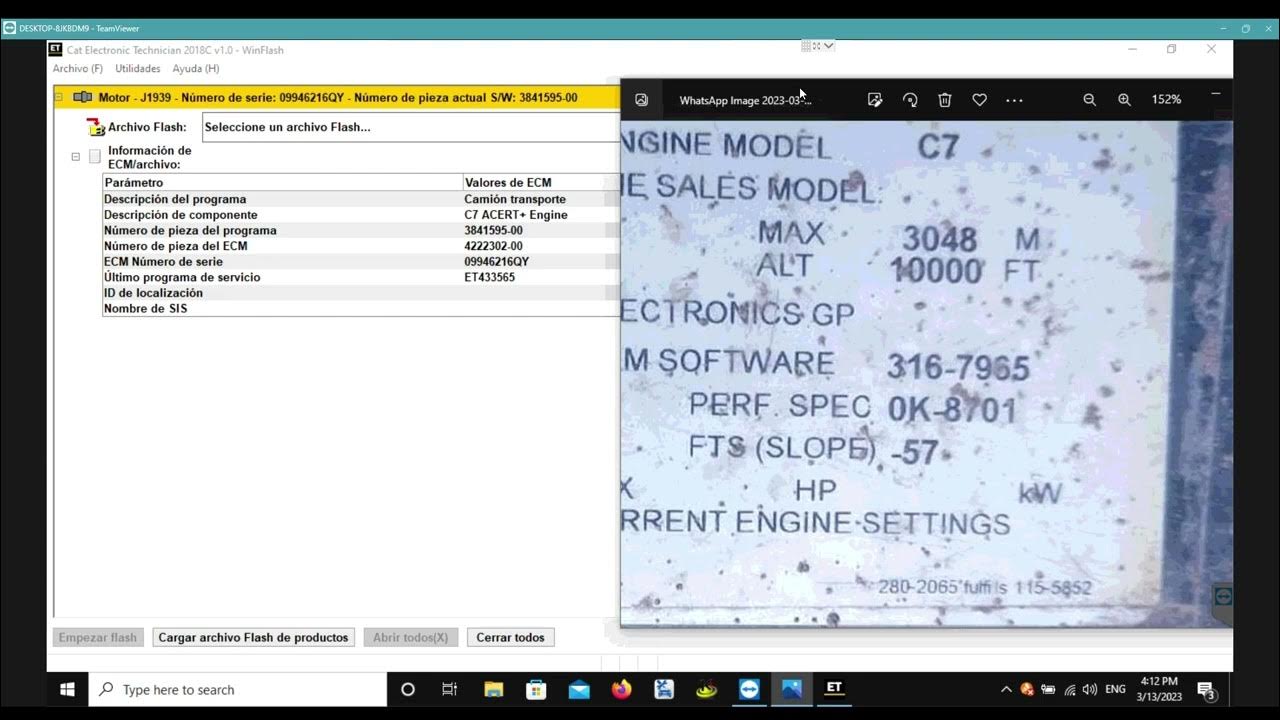
Task: Click the network tray icon
Action: tap(1069, 689)
